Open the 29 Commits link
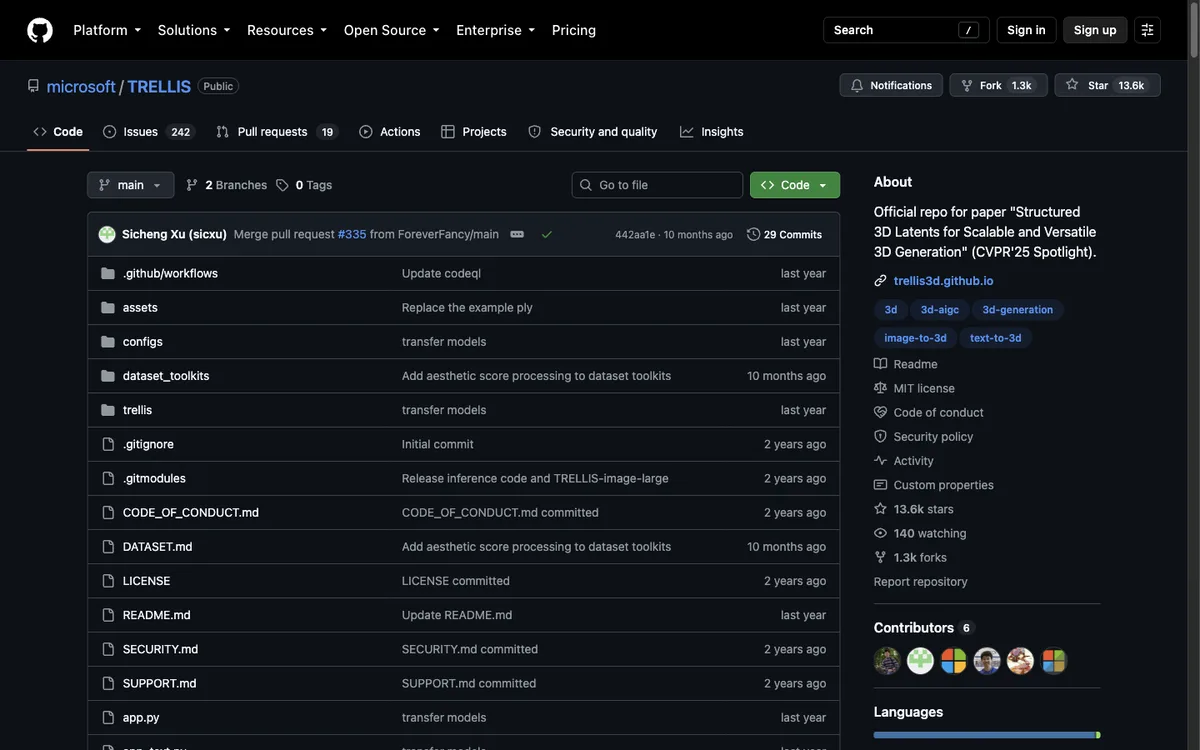This screenshot has width=1200, height=750. (x=785, y=235)
